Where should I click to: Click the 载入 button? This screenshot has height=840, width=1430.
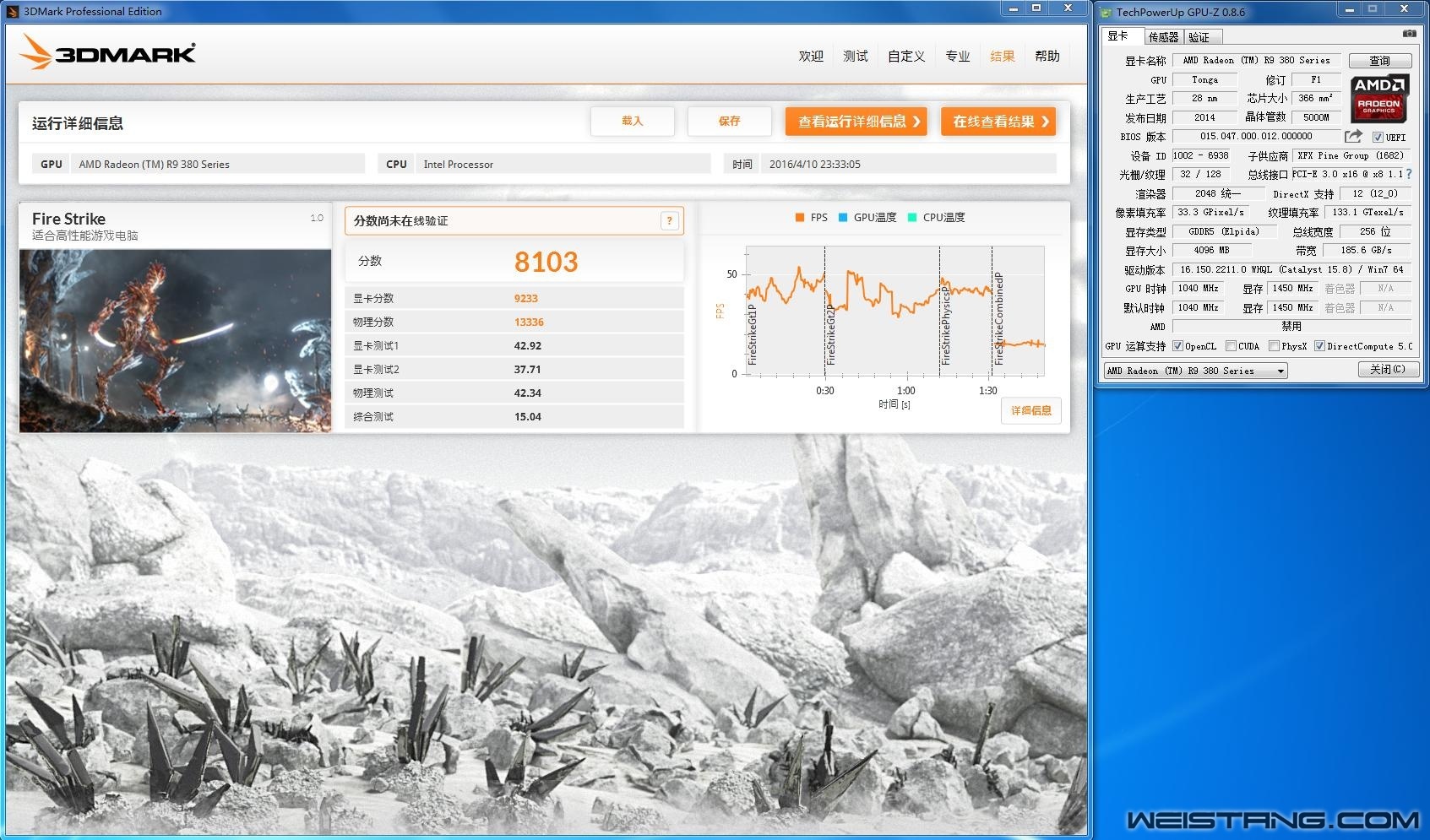pos(633,122)
